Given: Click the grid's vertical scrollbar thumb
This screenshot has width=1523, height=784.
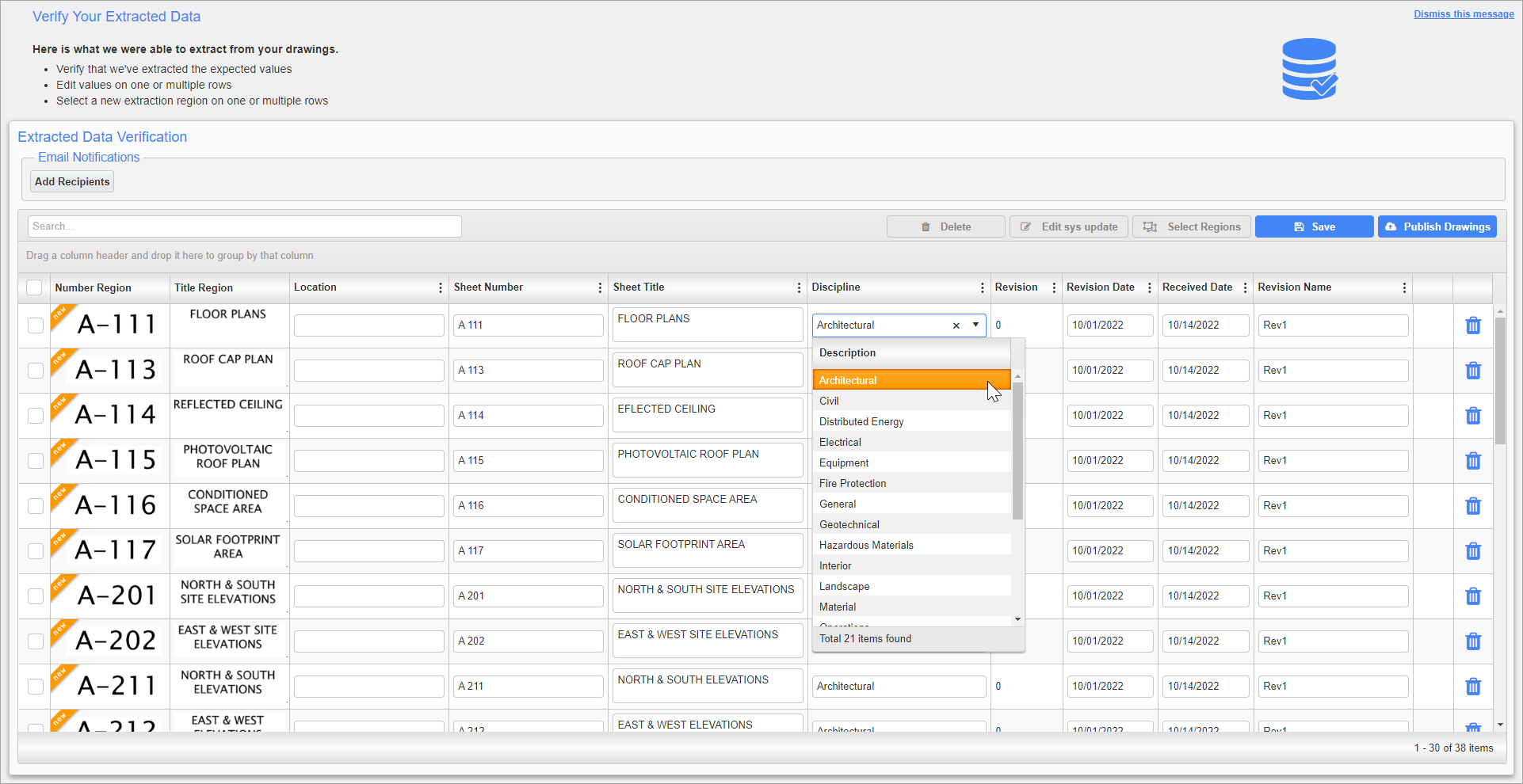Looking at the screenshot, I should point(1499,380).
